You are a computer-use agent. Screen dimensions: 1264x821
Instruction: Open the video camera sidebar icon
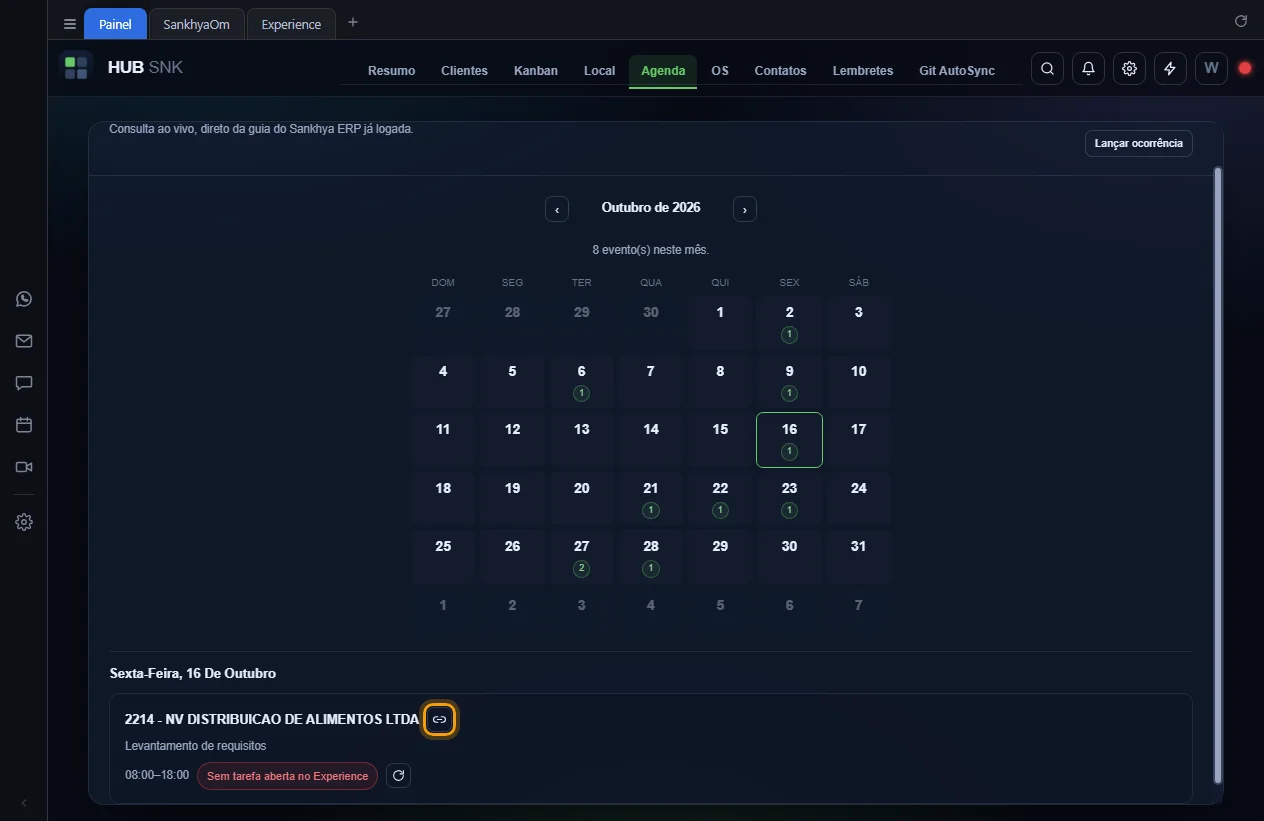(x=24, y=467)
